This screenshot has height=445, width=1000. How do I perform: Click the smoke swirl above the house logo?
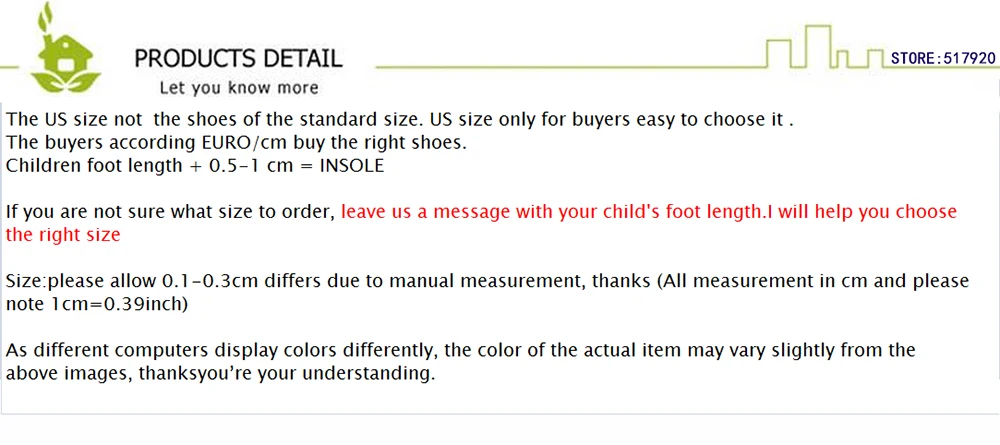click(x=45, y=16)
